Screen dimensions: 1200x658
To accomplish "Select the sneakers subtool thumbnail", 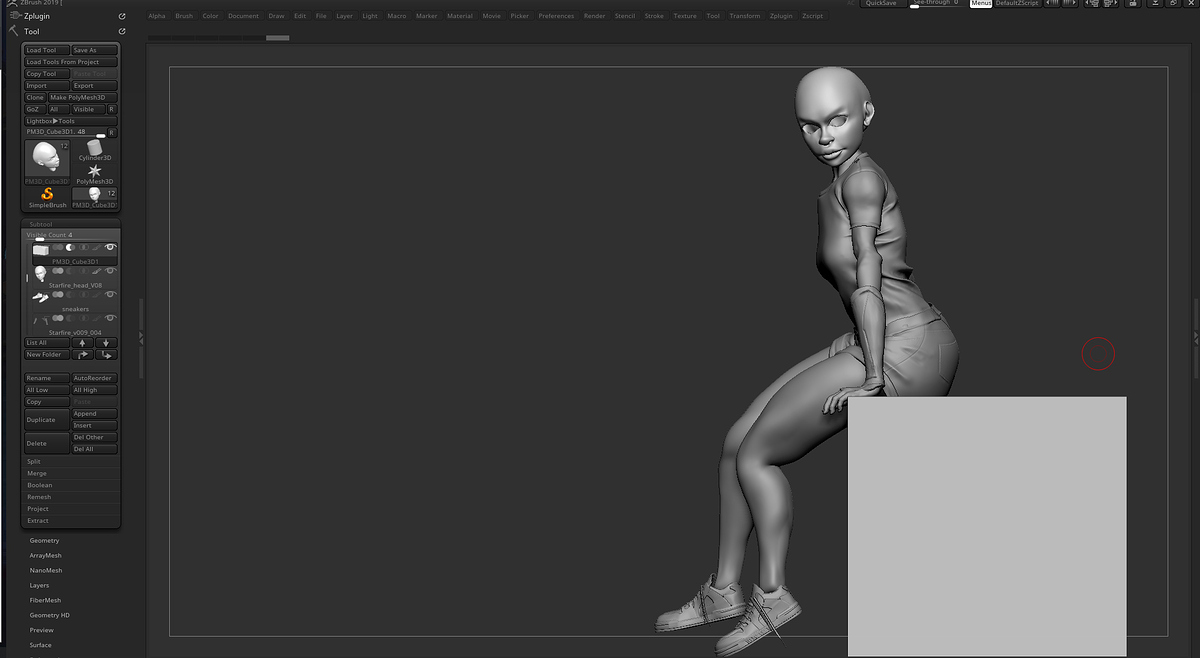I will point(42,297).
